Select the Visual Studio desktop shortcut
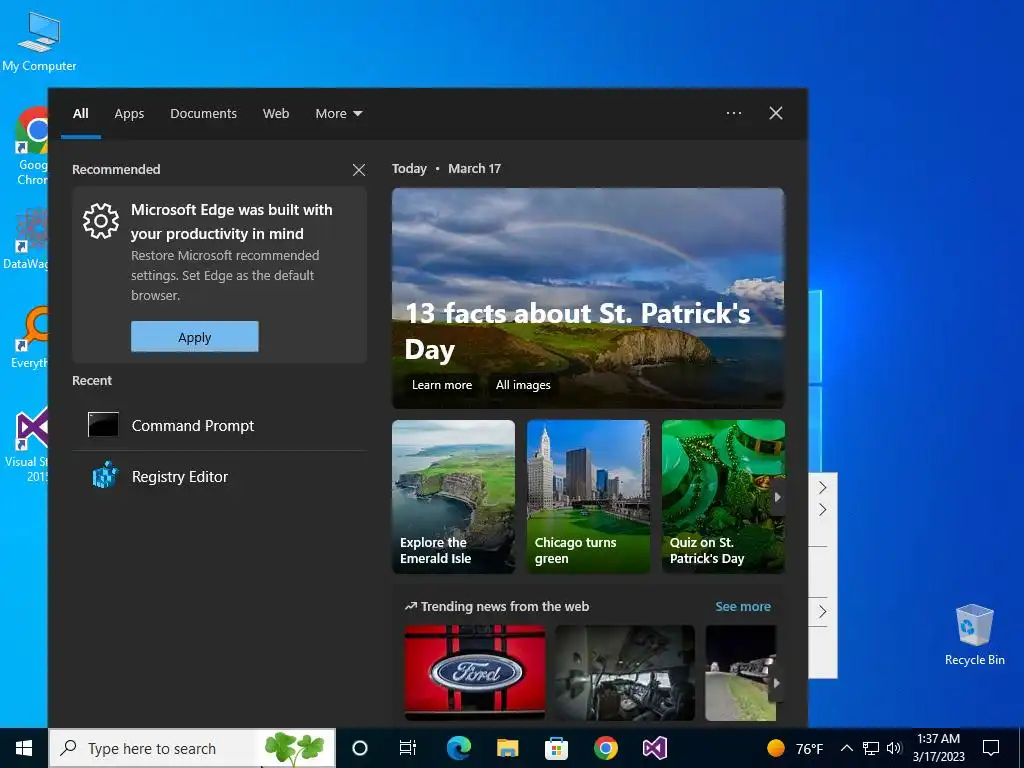This screenshot has height=768, width=1024. [29, 445]
